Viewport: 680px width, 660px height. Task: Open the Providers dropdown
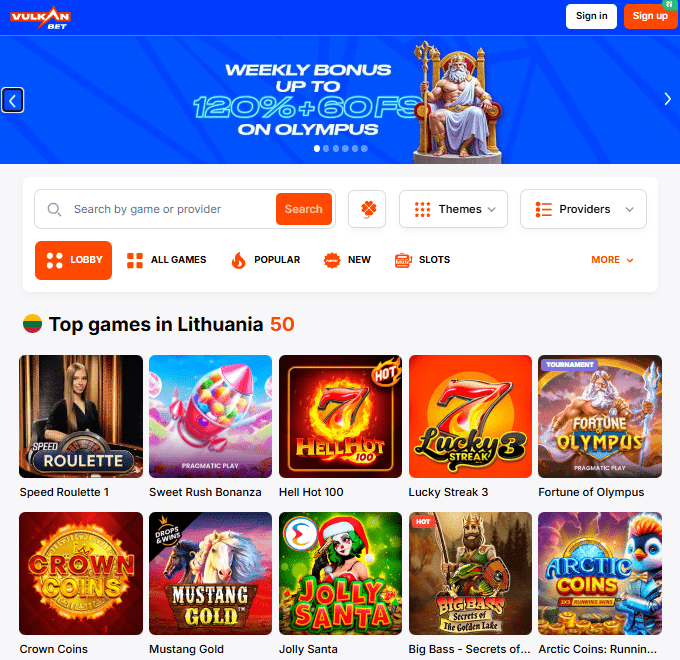(583, 209)
